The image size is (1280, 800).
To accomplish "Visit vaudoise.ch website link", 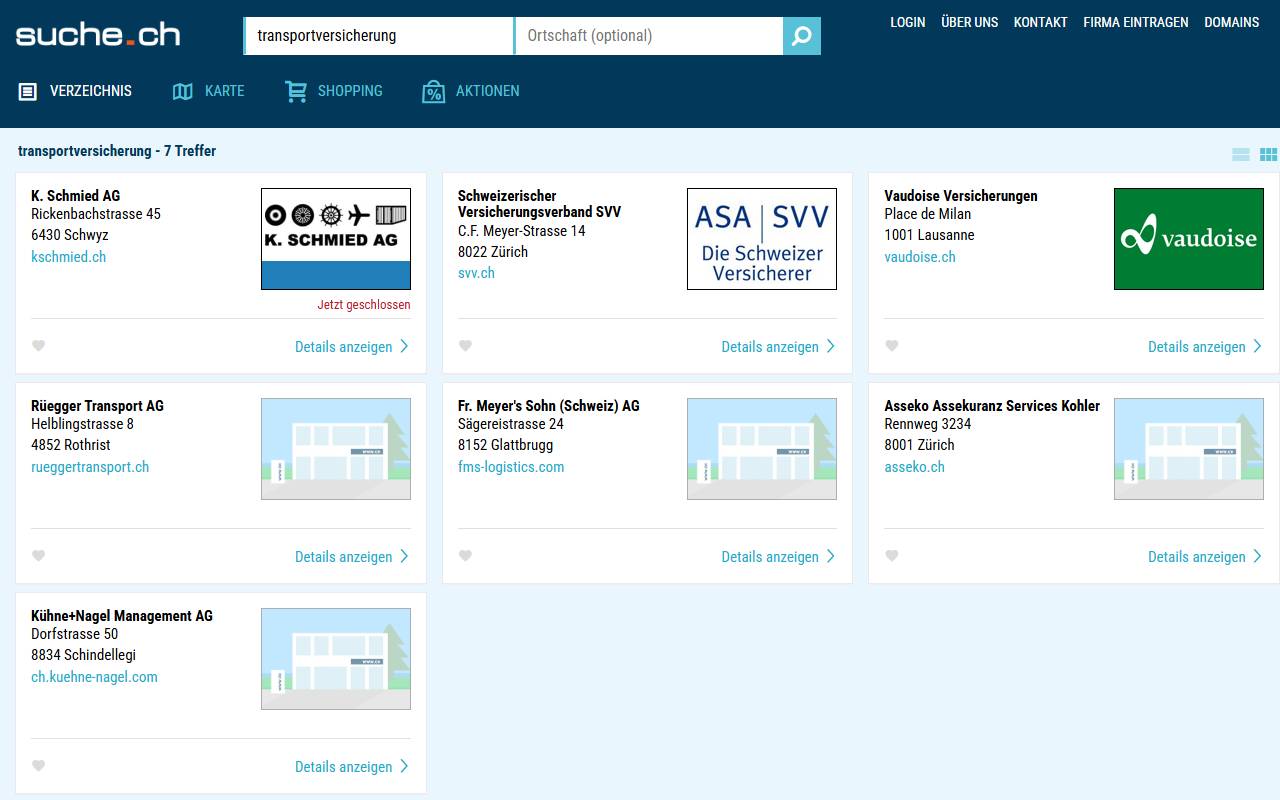I will pos(920,257).
